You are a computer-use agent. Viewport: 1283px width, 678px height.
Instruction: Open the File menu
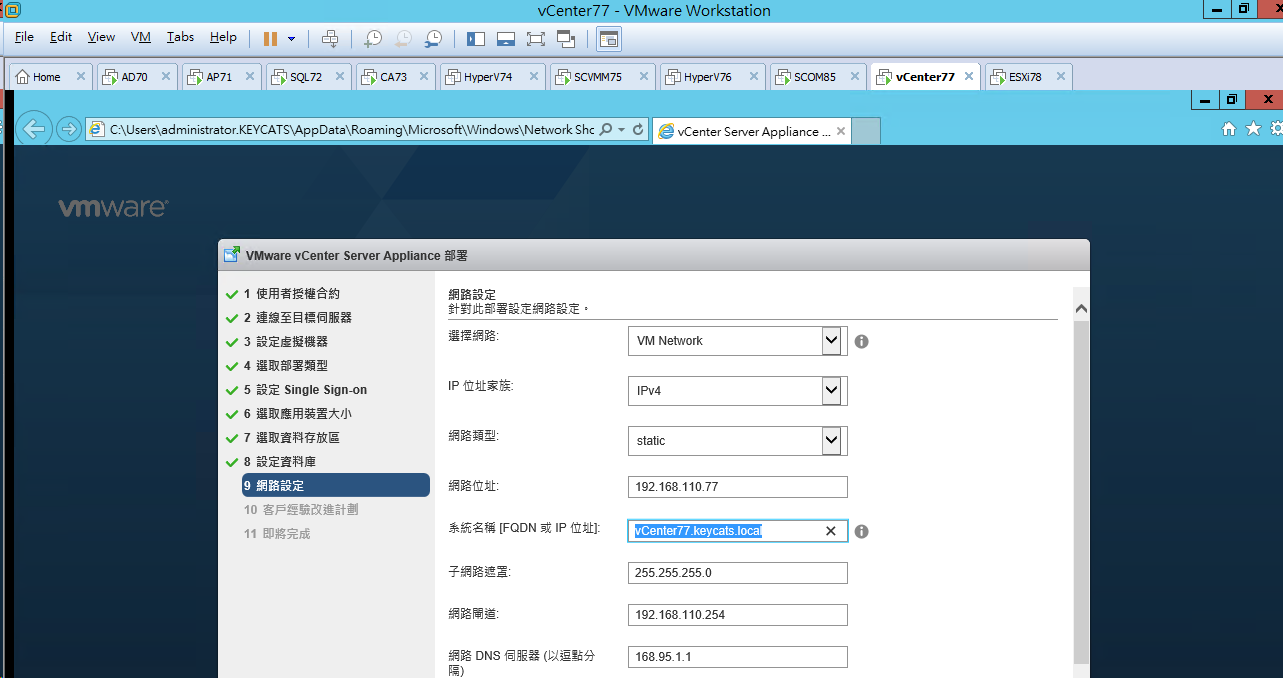coord(24,37)
